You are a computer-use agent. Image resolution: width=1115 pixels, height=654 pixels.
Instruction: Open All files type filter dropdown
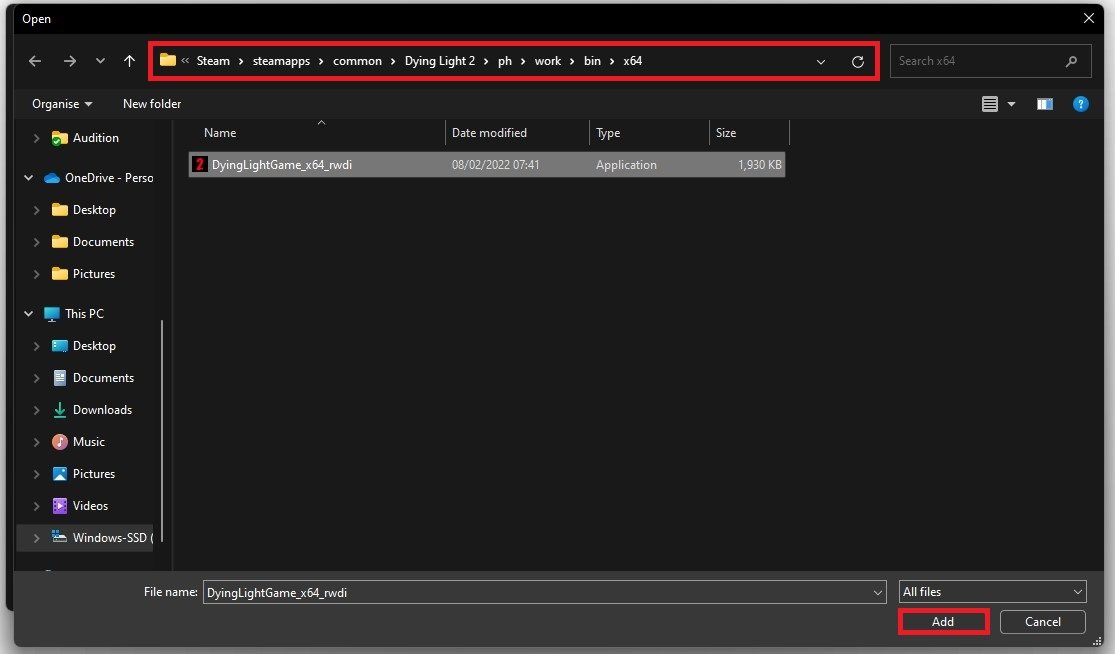[993, 591]
